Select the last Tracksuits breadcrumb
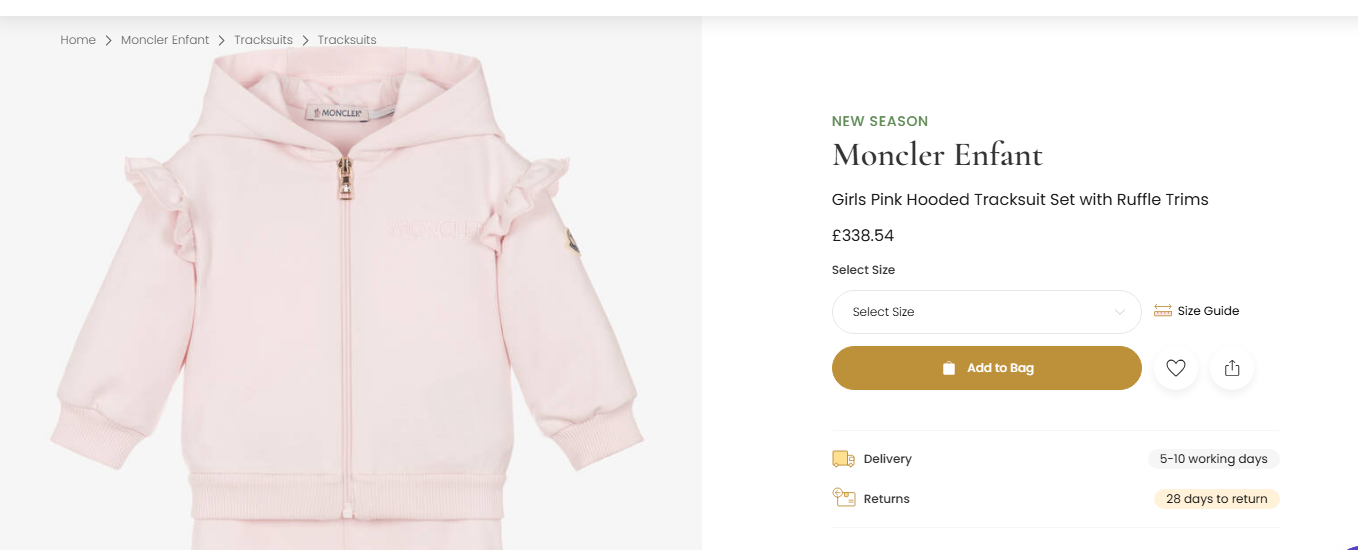The image size is (1358, 550). click(347, 40)
